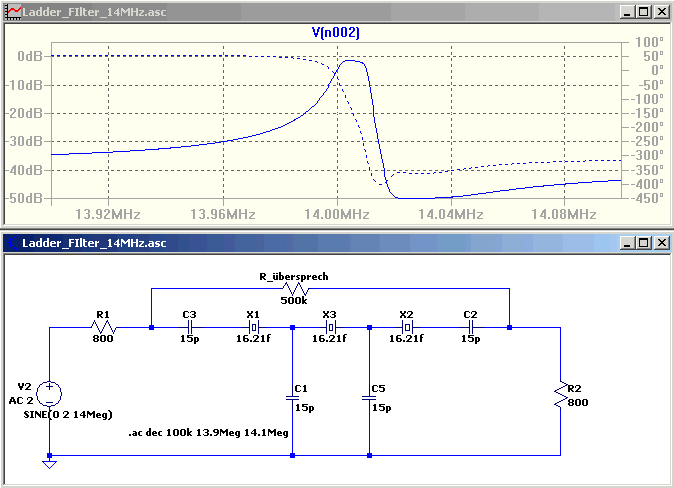Click the V2 voltage source symbol
Image resolution: width=674 pixels, height=488 pixels.
pos(49,394)
